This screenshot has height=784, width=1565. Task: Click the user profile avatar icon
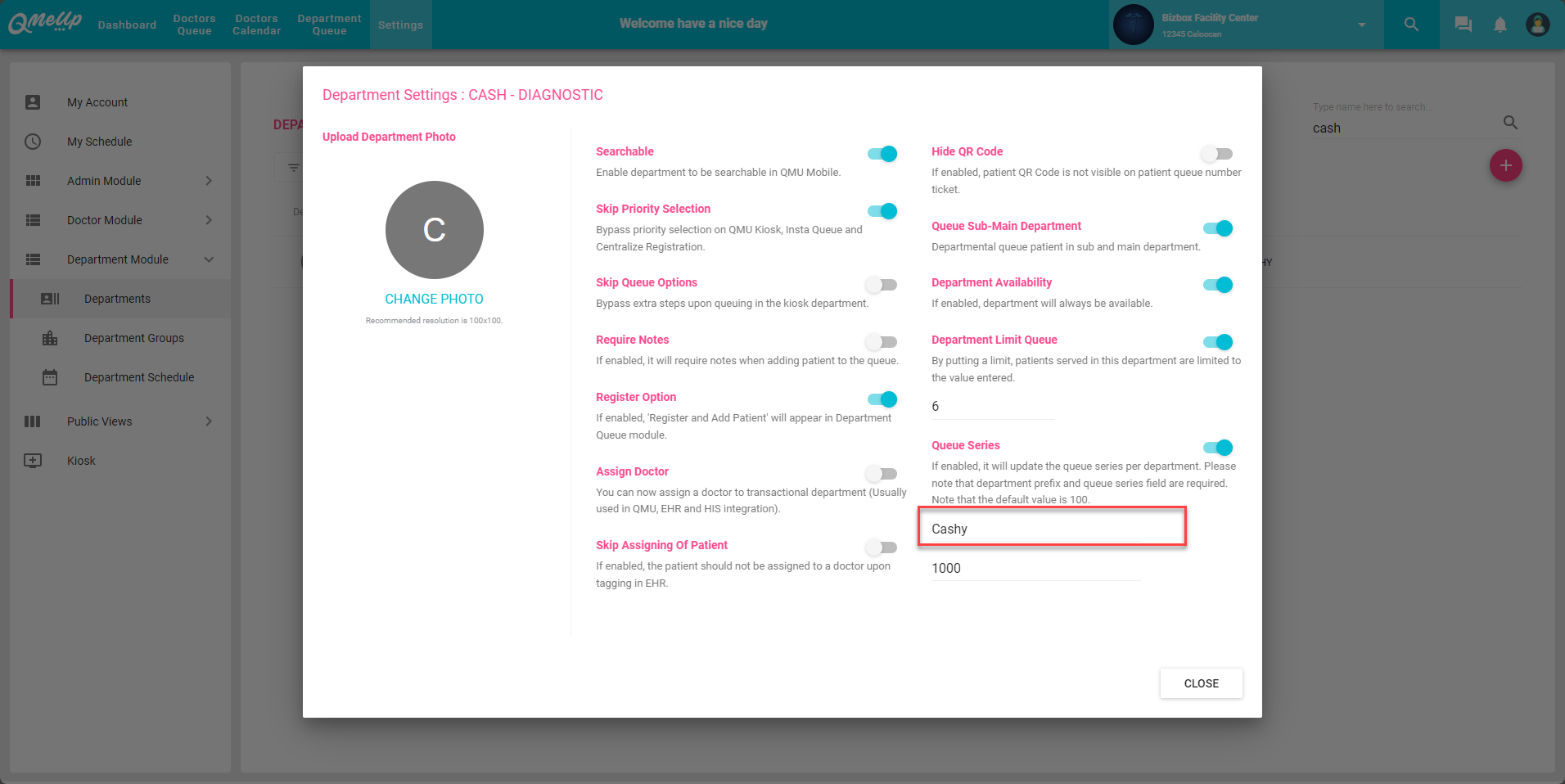[x=1537, y=24]
